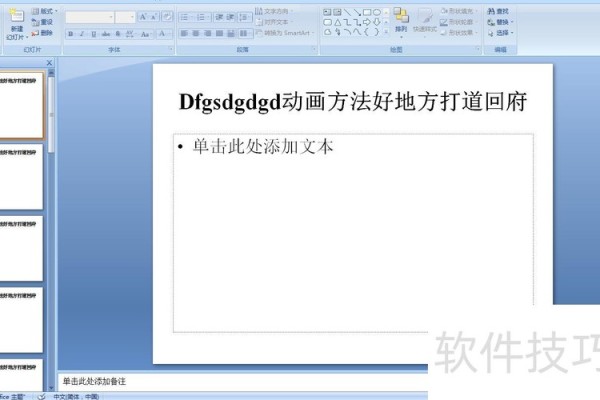The height and width of the screenshot is (400, 600).
Task: Toggle Align Text Right
Action: click(207, 34)
